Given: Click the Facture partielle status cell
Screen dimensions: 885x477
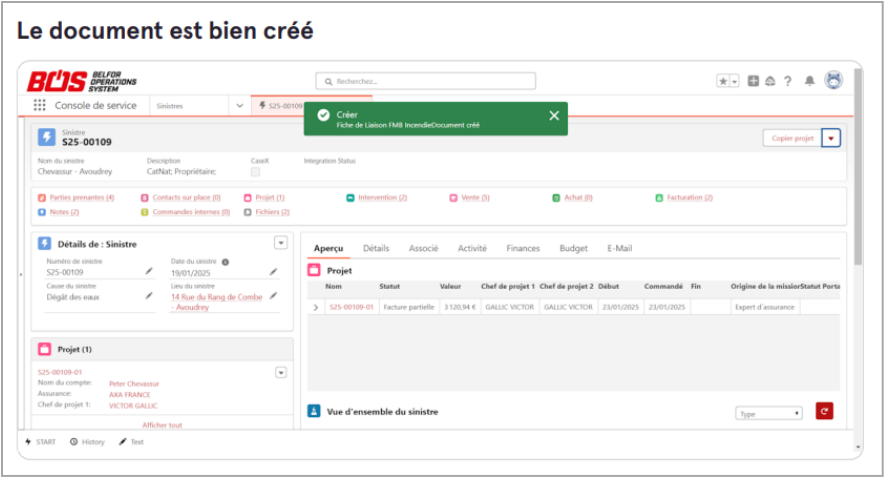Looking at the screenshot, I should click(x=409, y=307).
